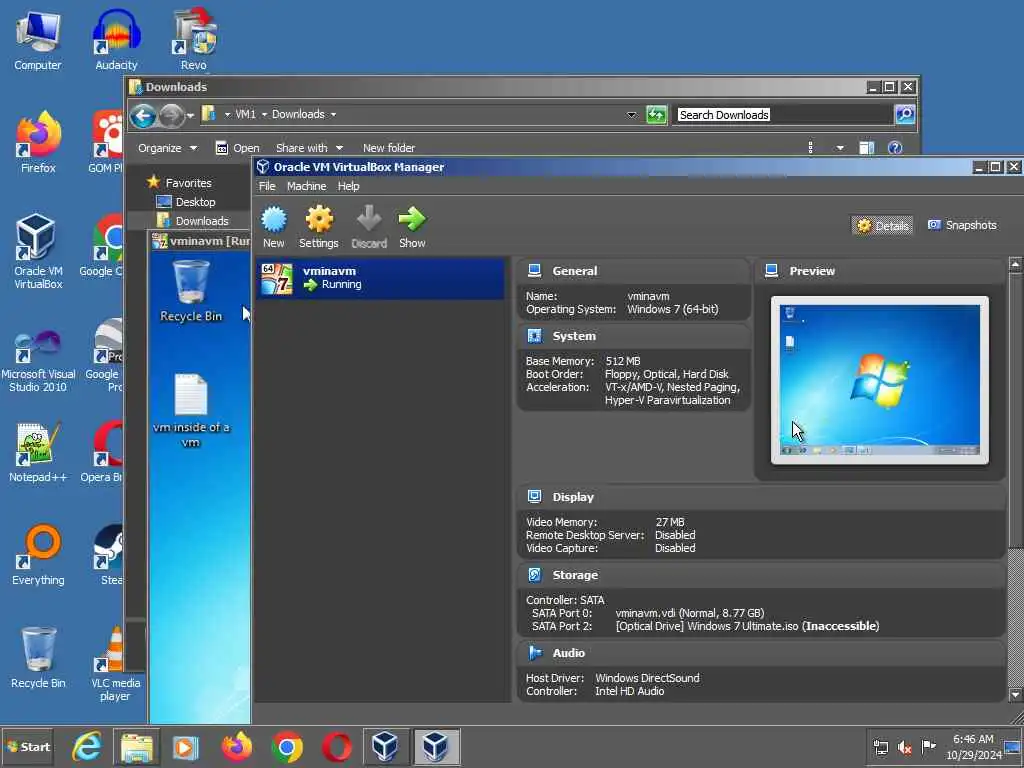
Task: Open the change view dropdown arrow
Action: (x=840, y=148)
